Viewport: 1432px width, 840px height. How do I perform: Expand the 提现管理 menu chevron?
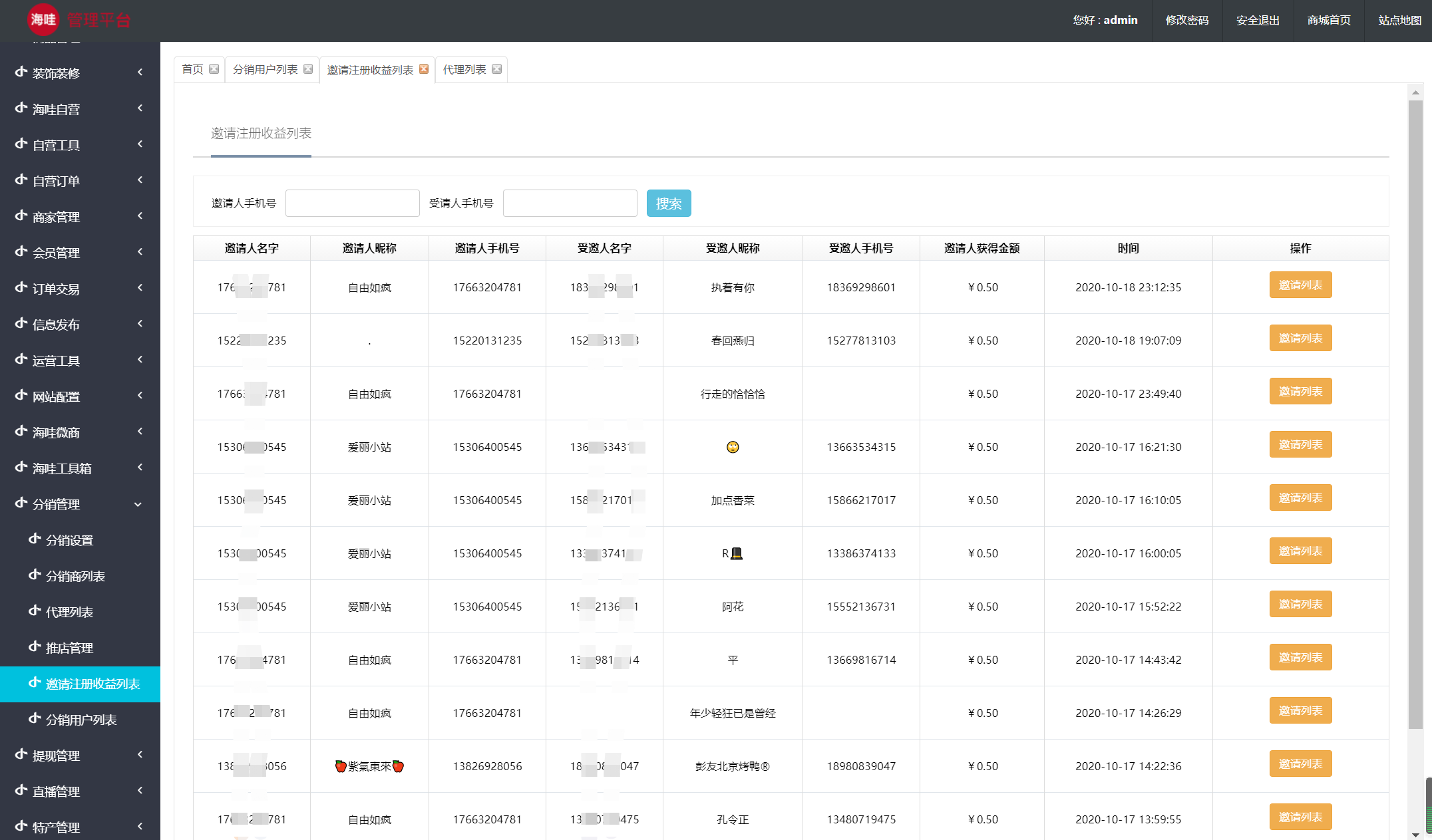pyautogui.click(x=140, y=754)
